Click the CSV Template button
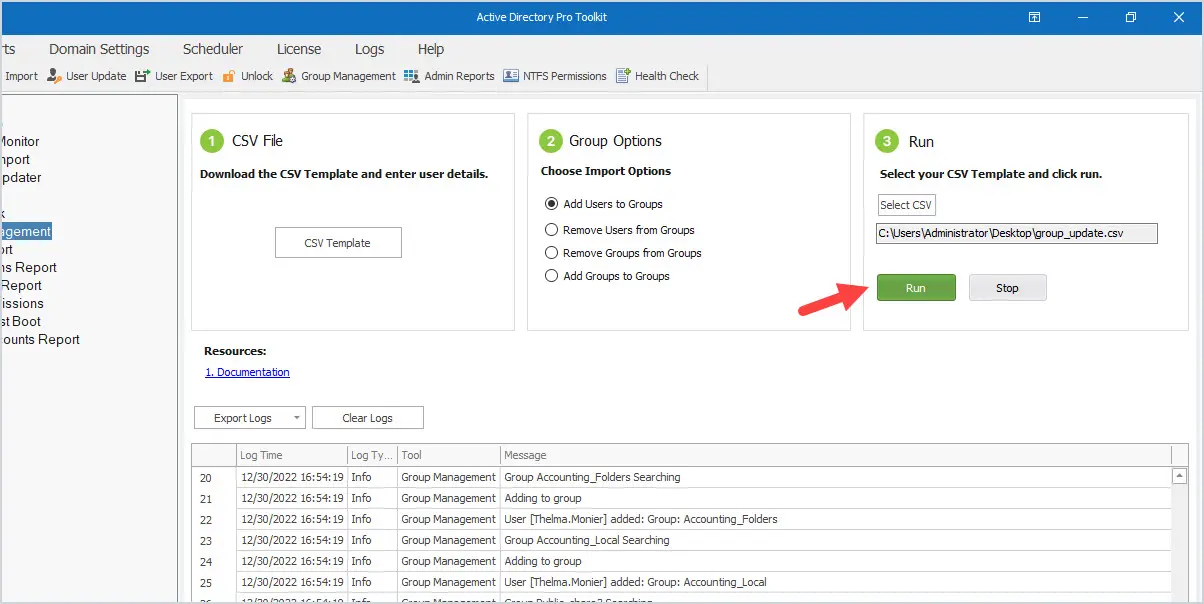The height and width of the screenshot is (604, 1204). pos(338,243)
